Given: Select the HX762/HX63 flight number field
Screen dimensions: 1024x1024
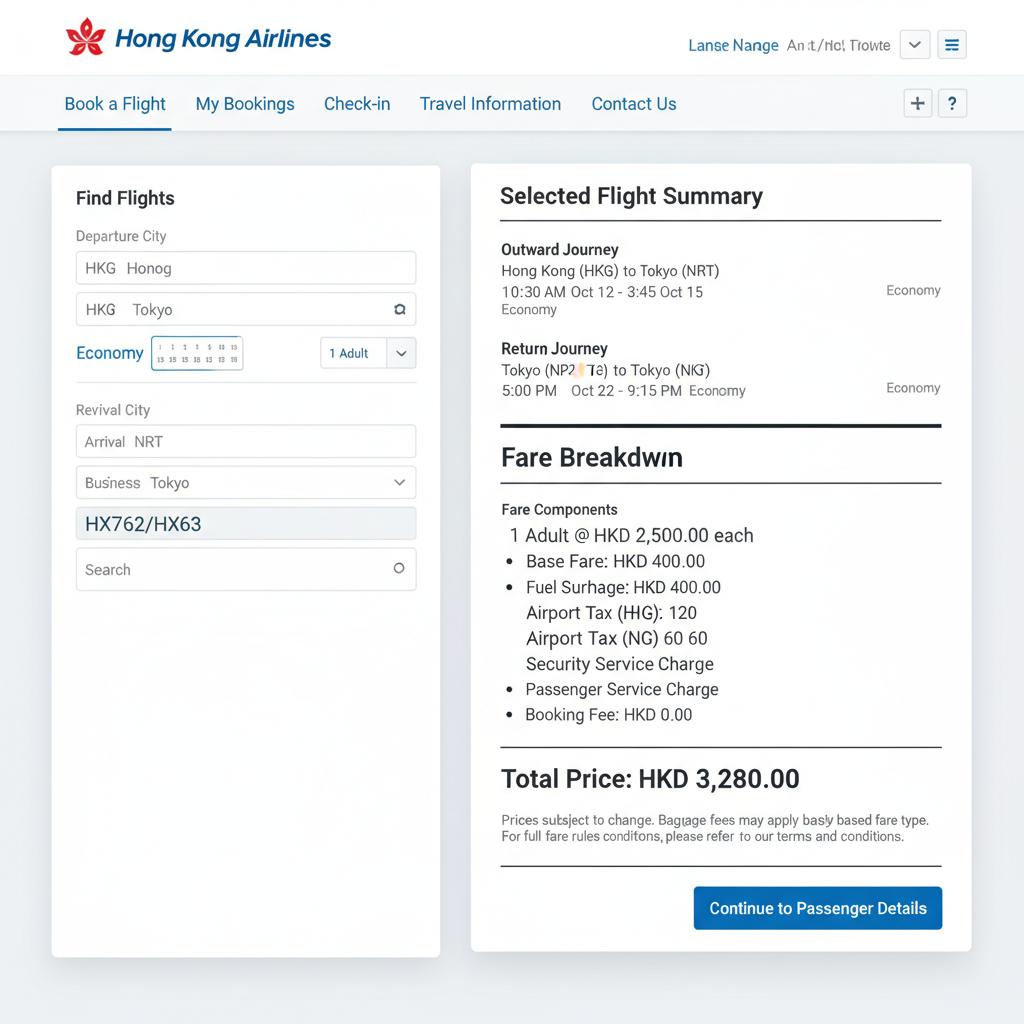Looking at the screenshot, I should (x=245, y=523).
